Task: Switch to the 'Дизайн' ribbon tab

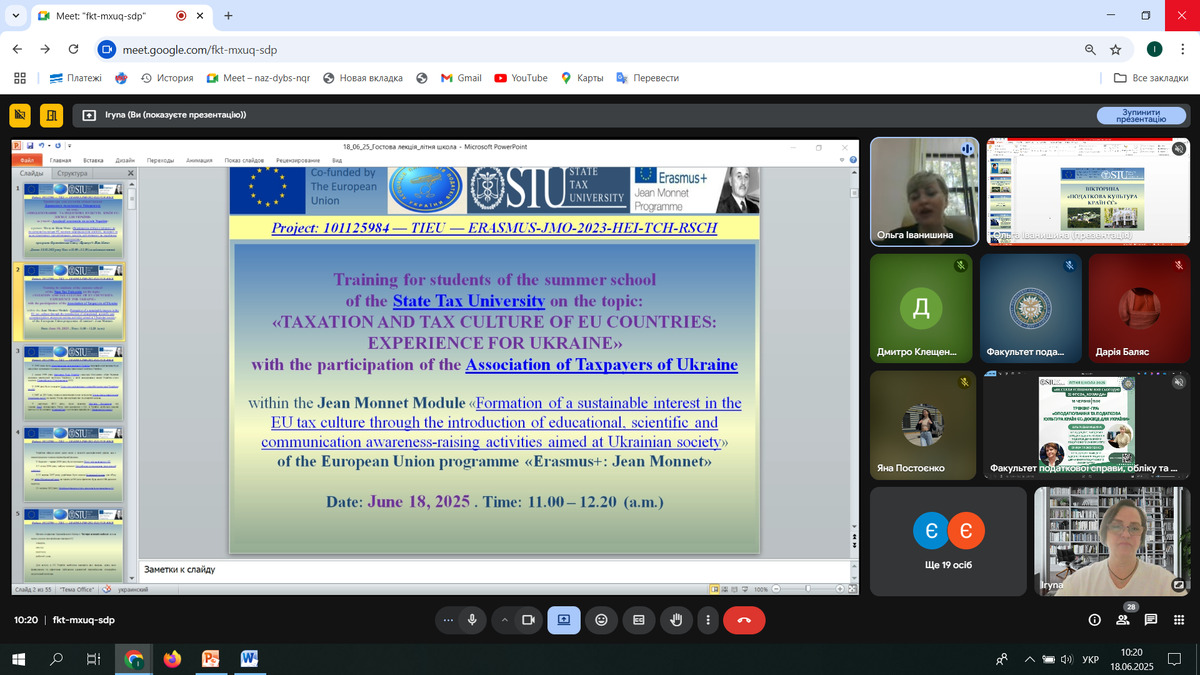Action: (125, 160)
